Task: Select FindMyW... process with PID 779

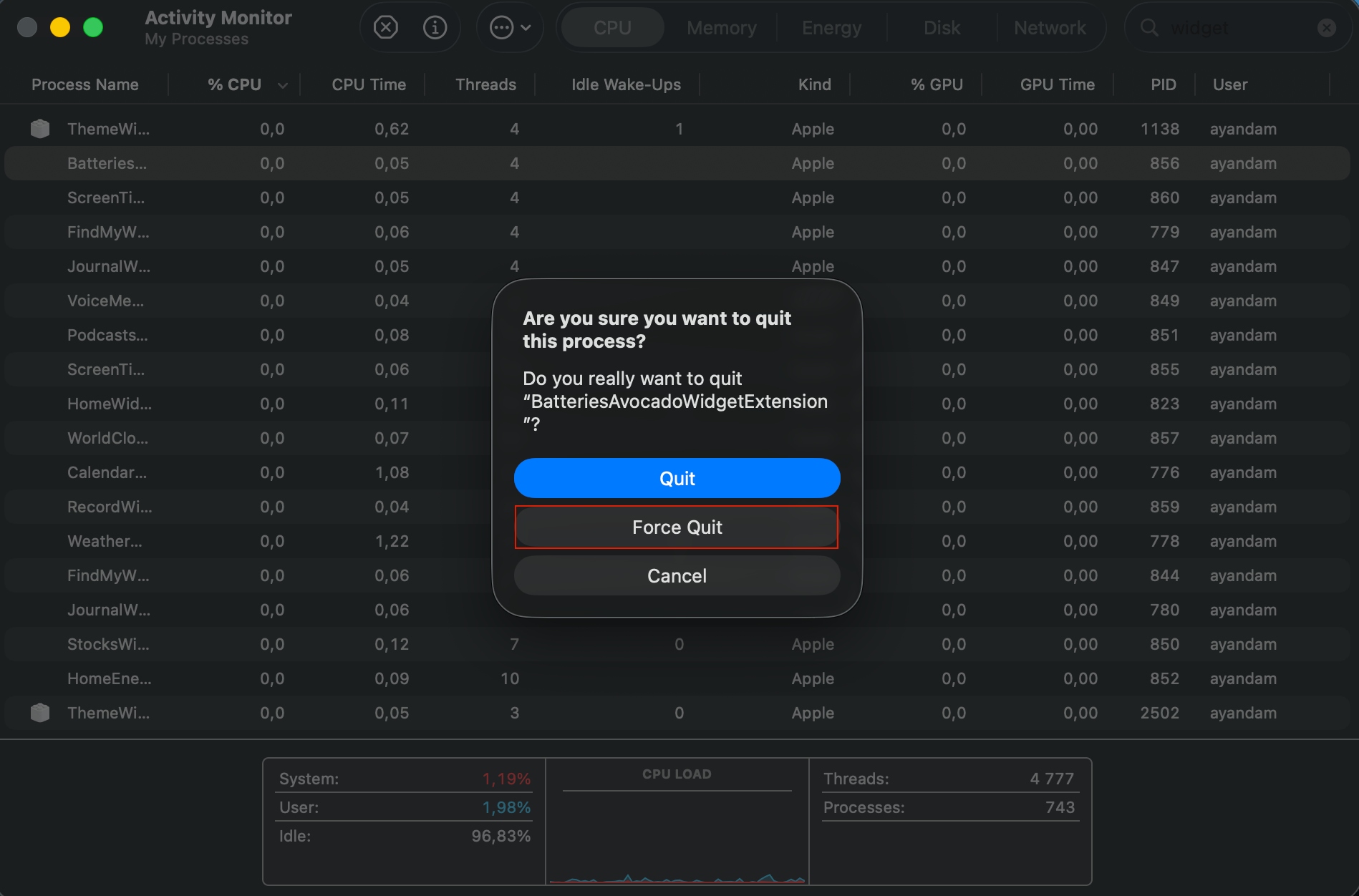Action: pyautogui.click(x=677, y=232)
